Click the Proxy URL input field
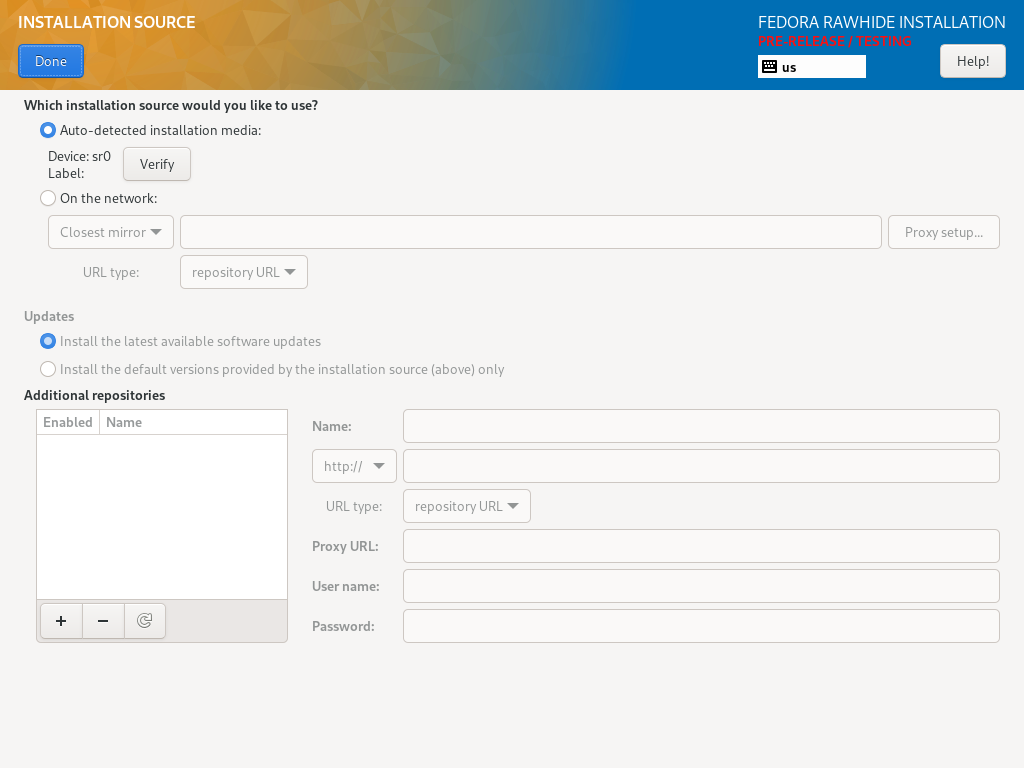The image size is (1024, 768). point(701,546)
